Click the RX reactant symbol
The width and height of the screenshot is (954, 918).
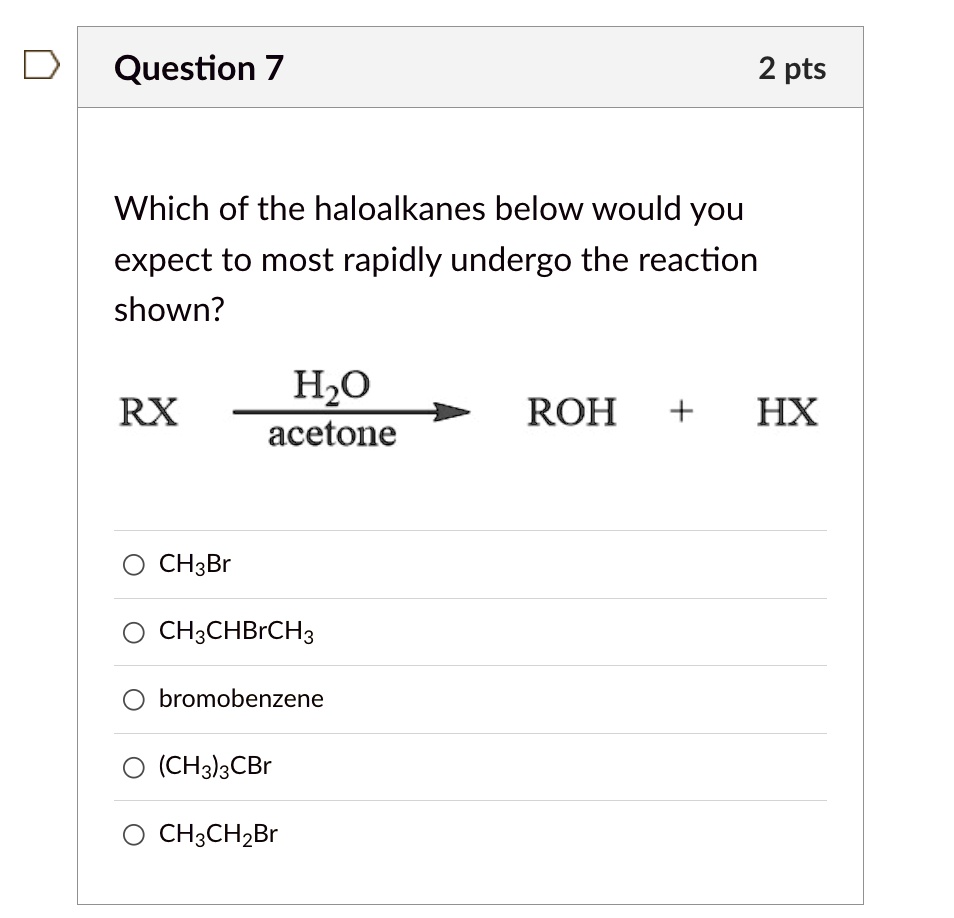point(148,410)
